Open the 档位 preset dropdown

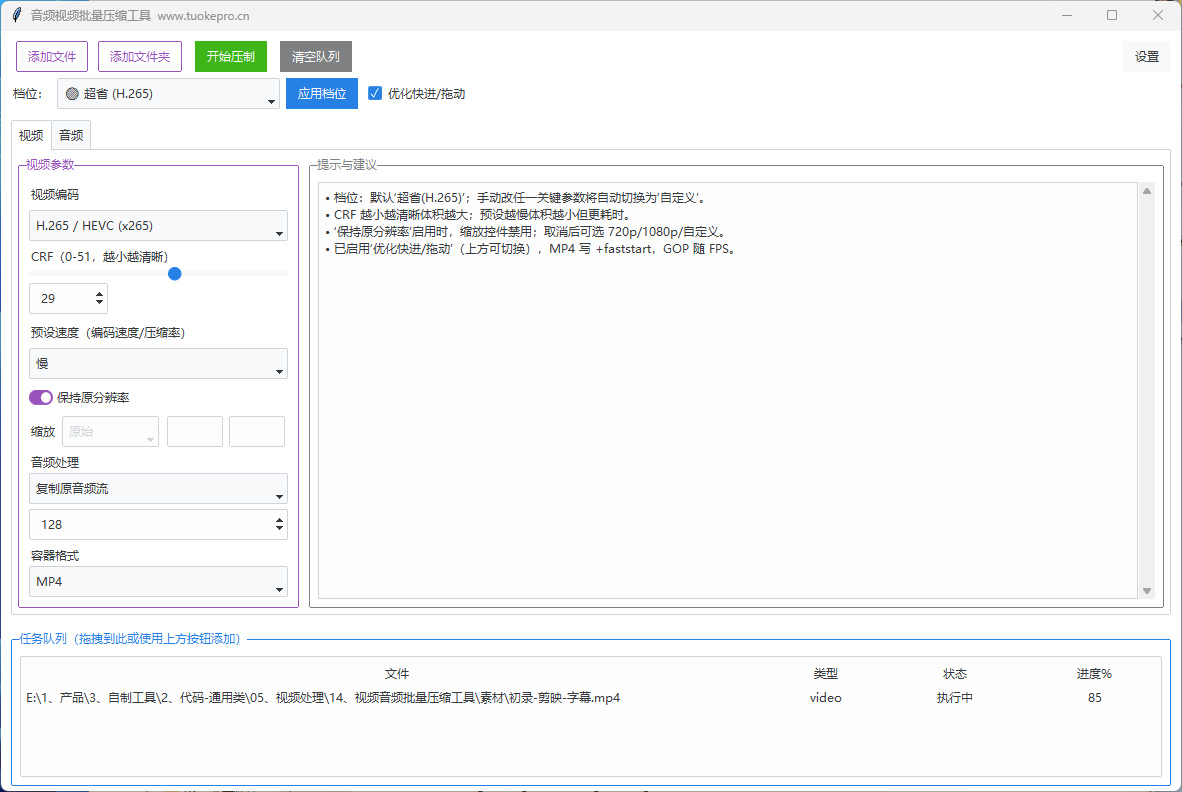pyautogui.click(x=168, y=94)
